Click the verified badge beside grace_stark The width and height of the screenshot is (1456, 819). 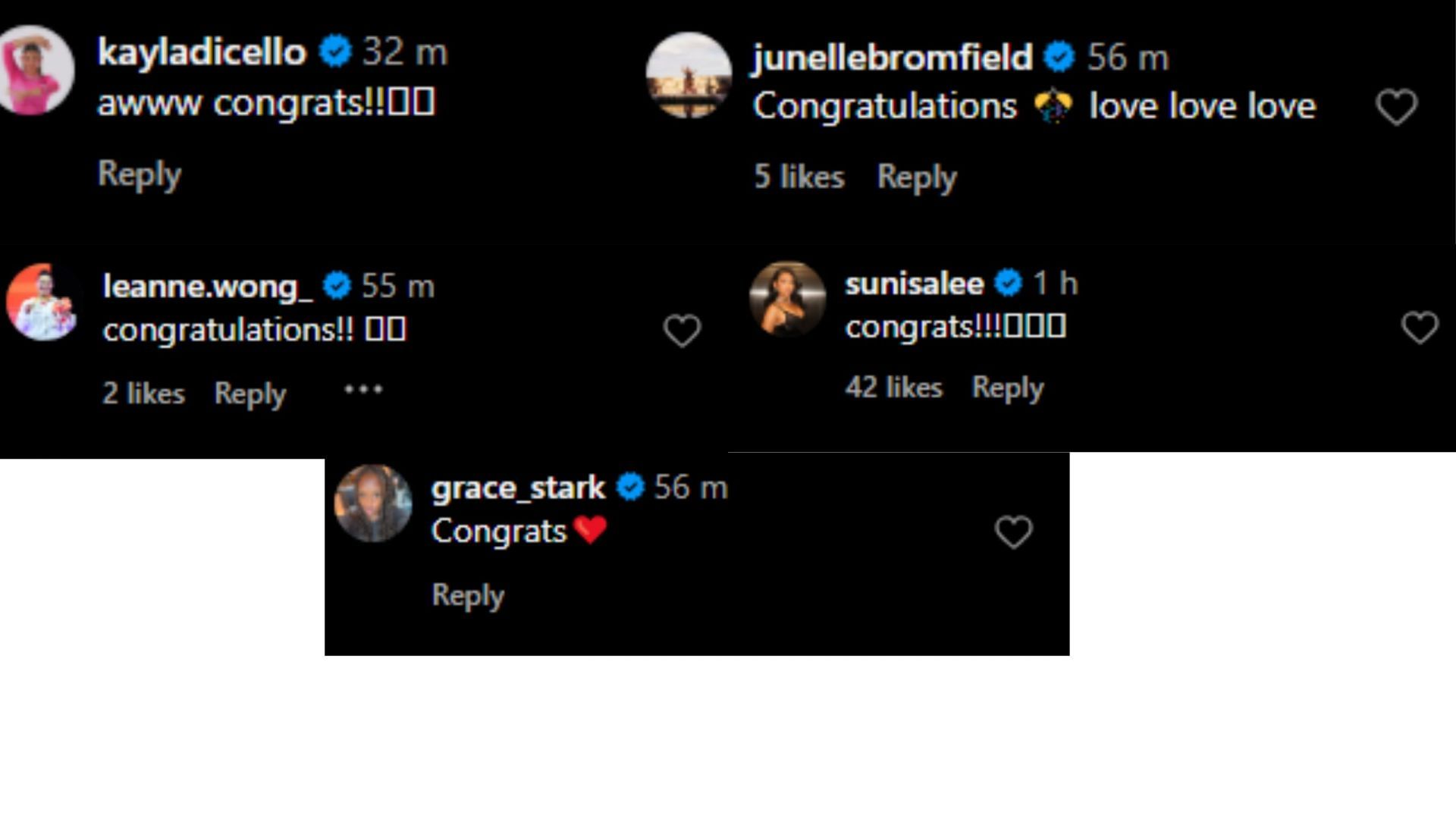630,488
